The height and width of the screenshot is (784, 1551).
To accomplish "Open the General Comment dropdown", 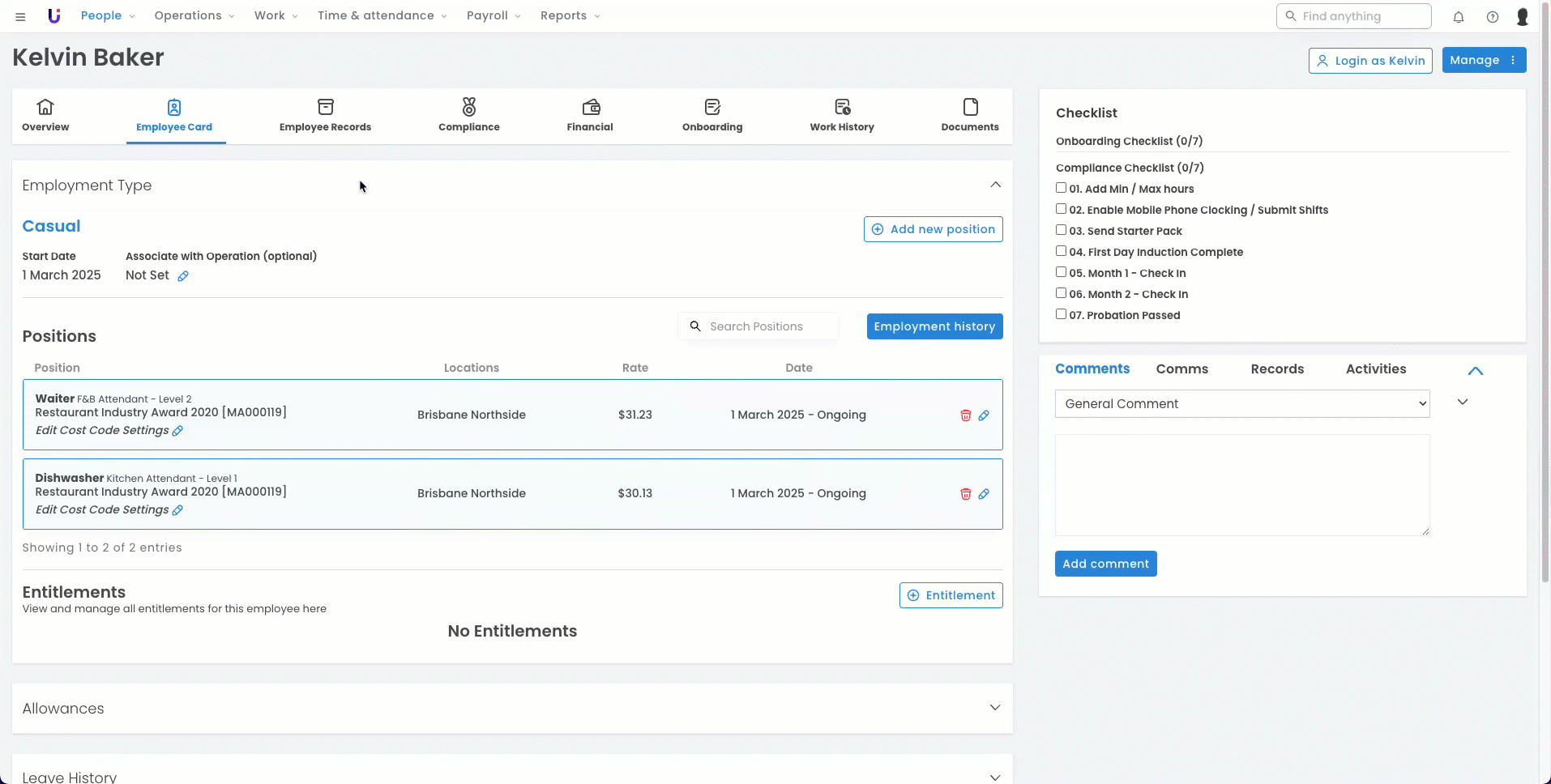I will (x=1241, y=404).
